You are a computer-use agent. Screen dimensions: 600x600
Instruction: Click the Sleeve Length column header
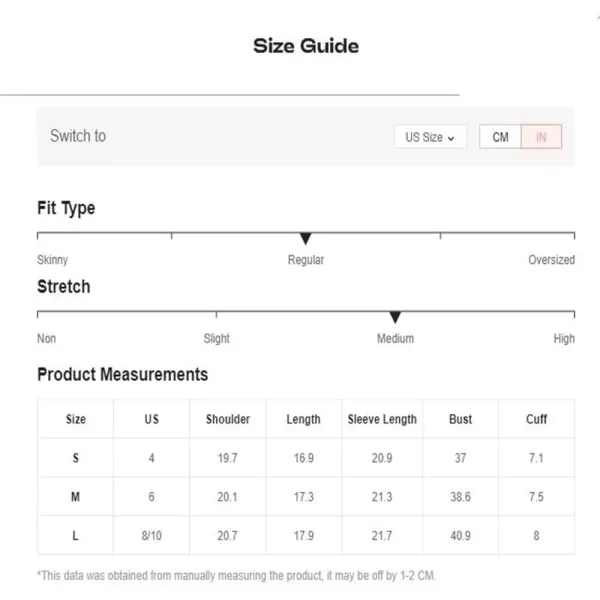pos(382,419)
